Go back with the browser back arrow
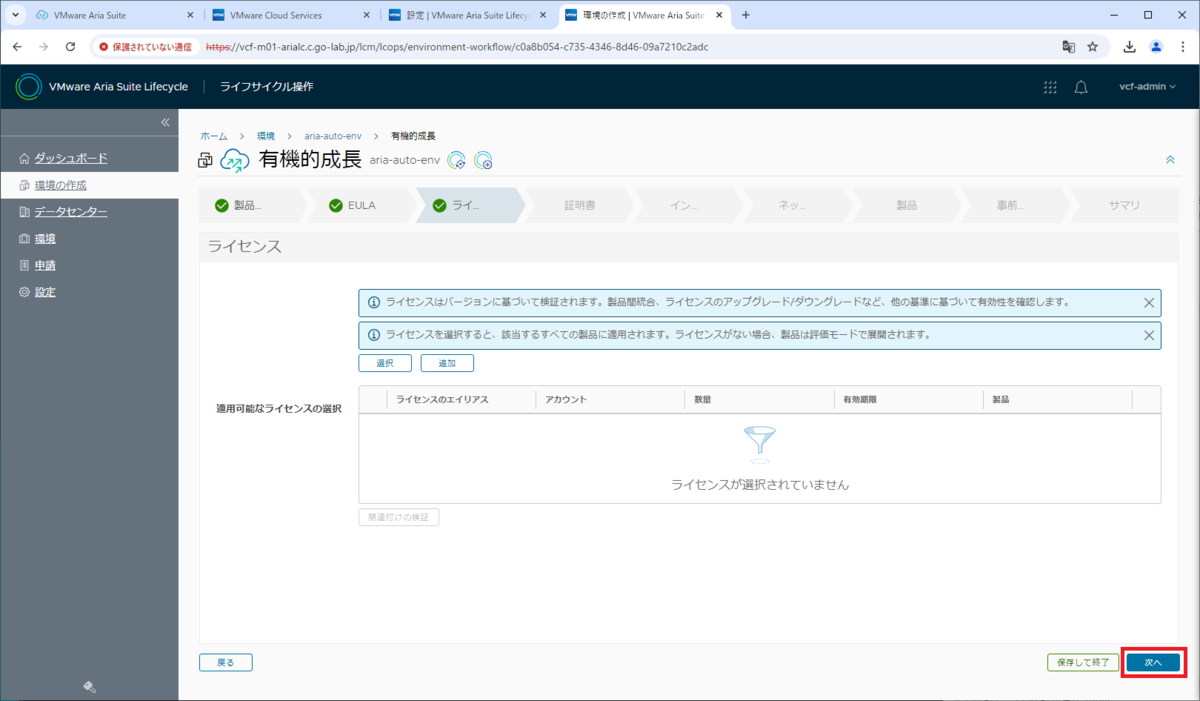The height and width of the screenshot is (701, 1200). (x=17, y=47)
